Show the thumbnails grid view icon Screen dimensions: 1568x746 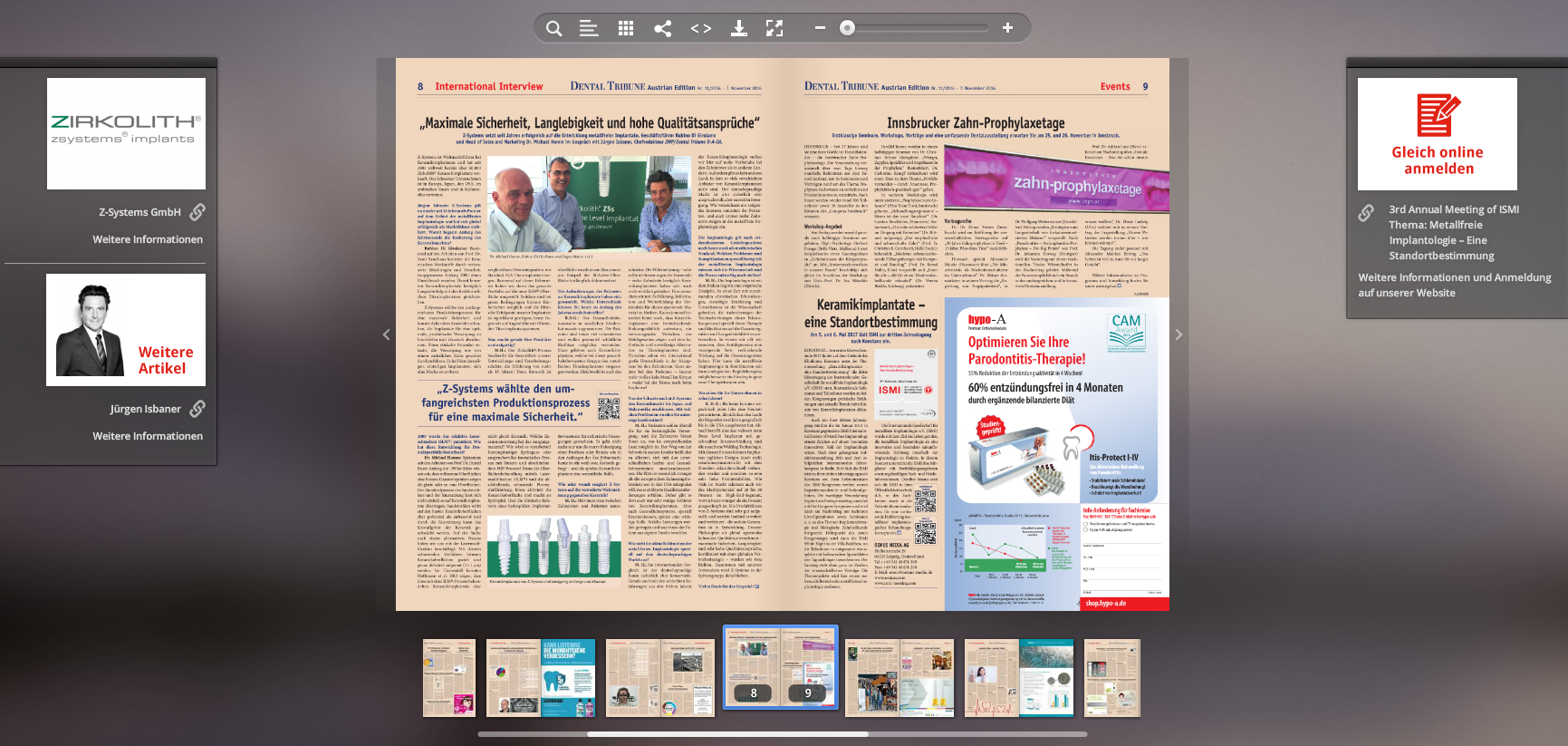pos(626,28)
